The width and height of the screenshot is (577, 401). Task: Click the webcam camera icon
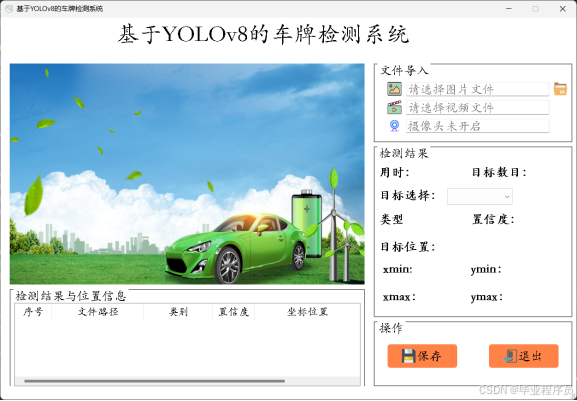tap(394, 126)
